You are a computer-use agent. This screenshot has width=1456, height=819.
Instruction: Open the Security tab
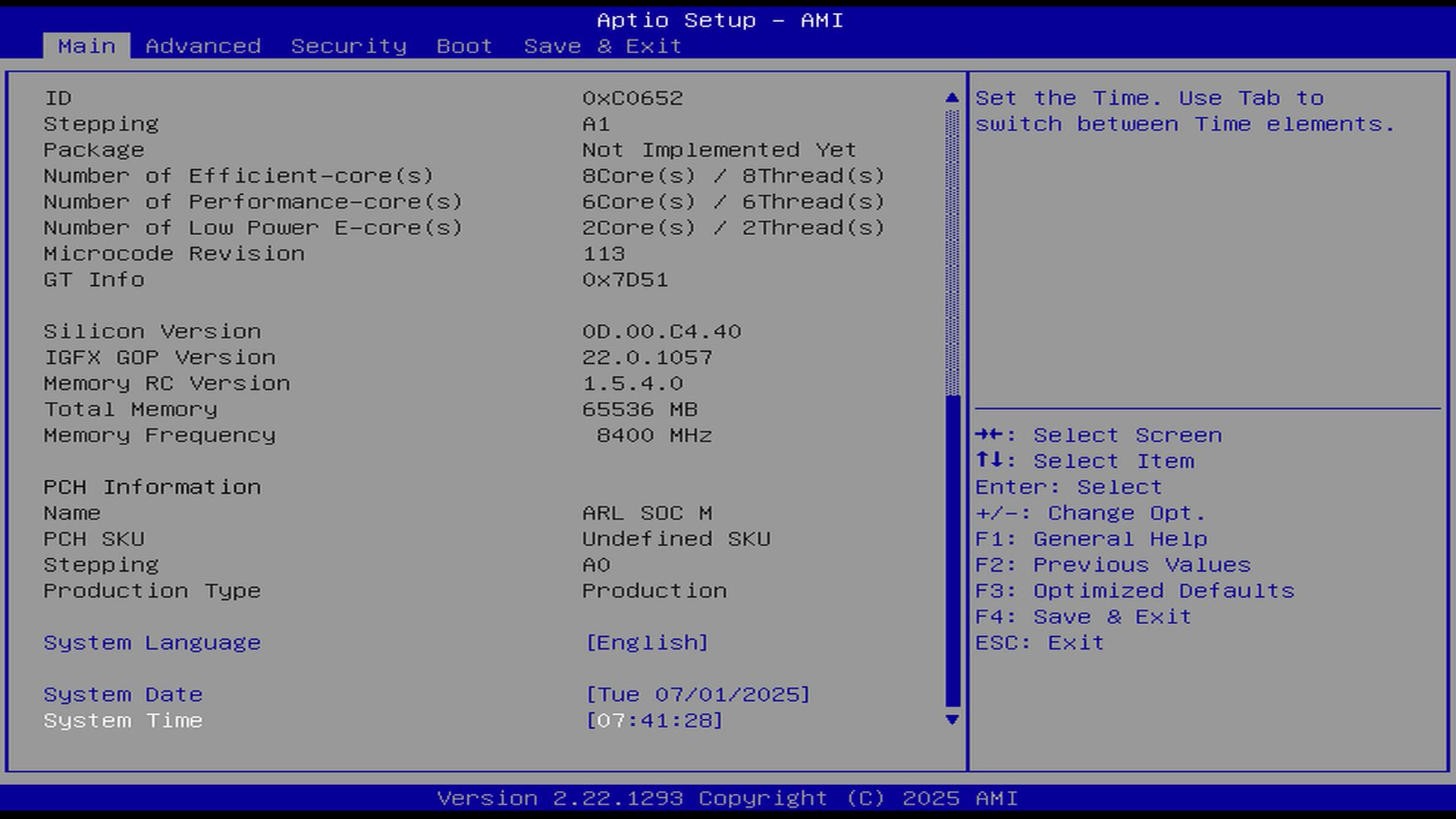[x=349, y=46]
